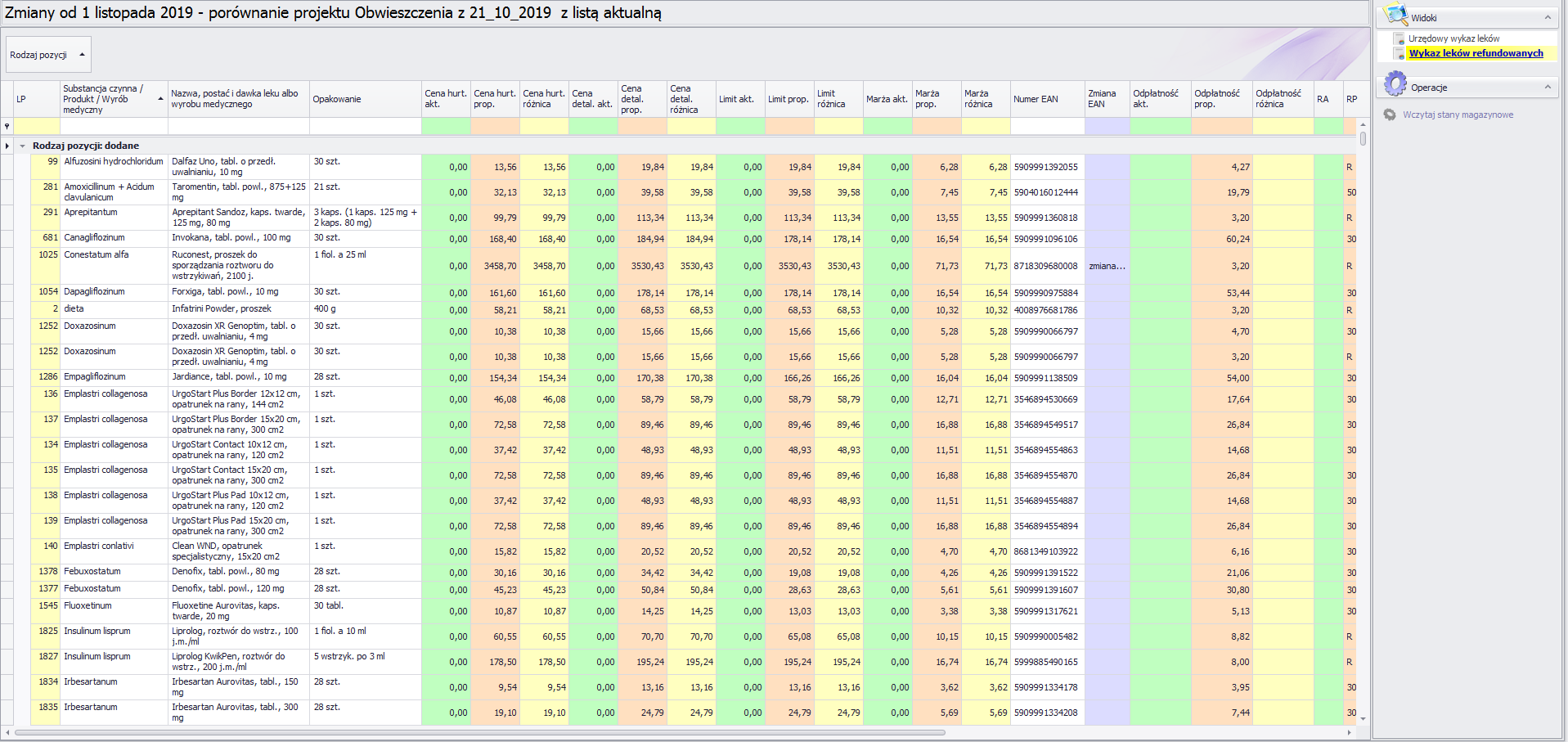Click the Operacje gear icon
Screen dimensions: 1568x742
pos(1395,84)
